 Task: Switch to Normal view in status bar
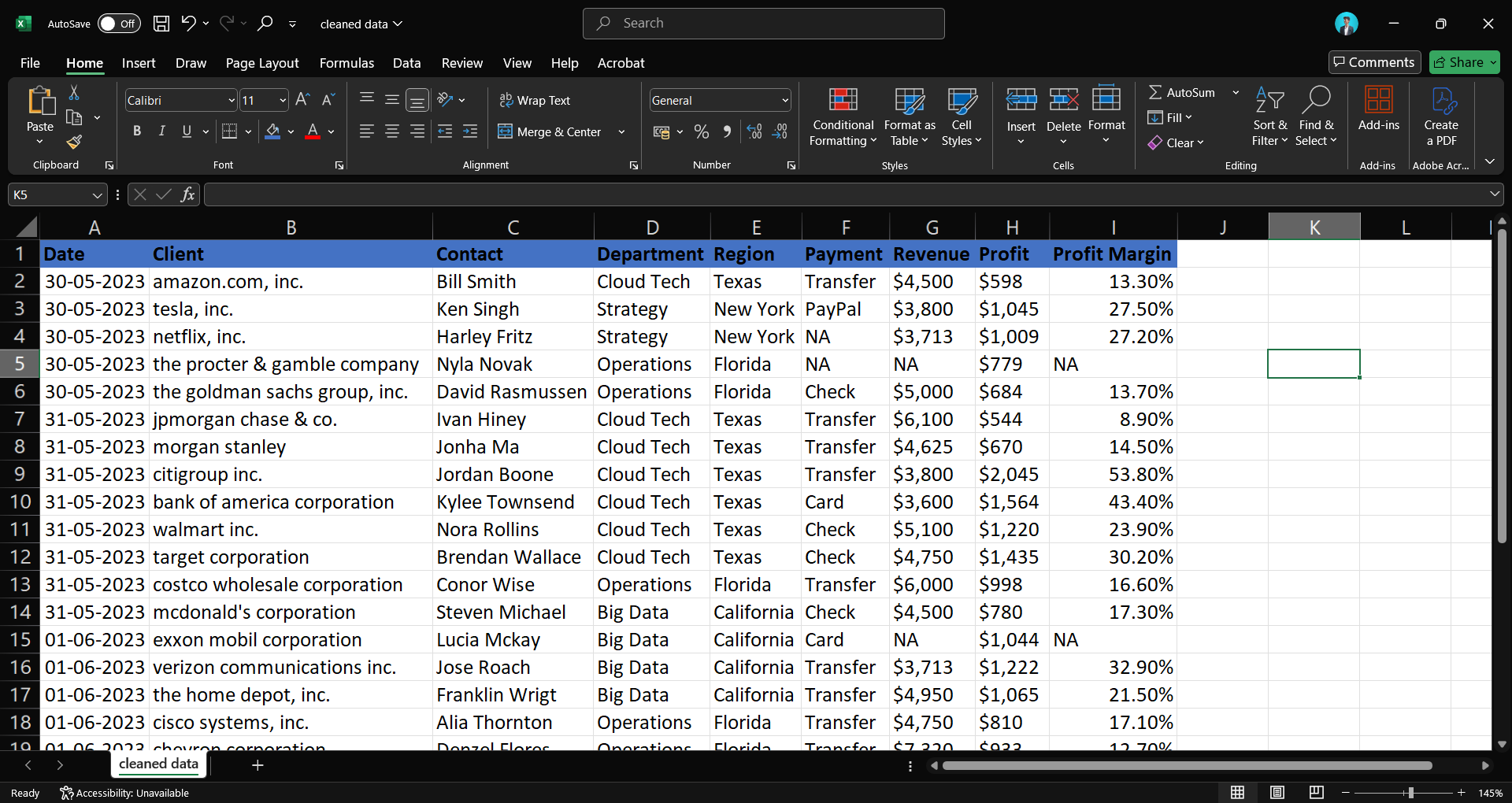[x=1238, y=793]
